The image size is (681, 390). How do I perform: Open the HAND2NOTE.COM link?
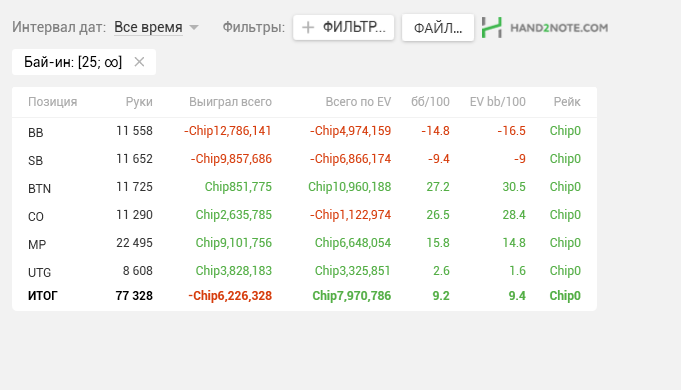coord(559,28)
